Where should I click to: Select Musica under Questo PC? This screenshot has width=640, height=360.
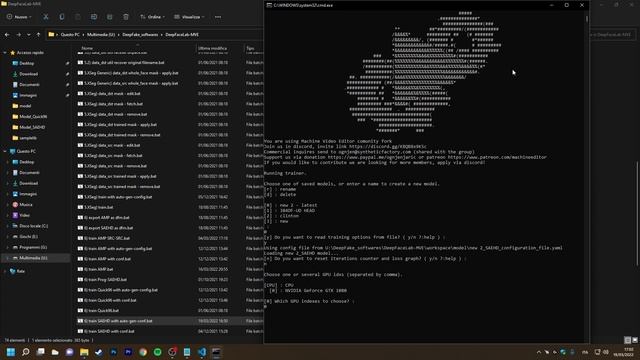[x=26, y=204]
